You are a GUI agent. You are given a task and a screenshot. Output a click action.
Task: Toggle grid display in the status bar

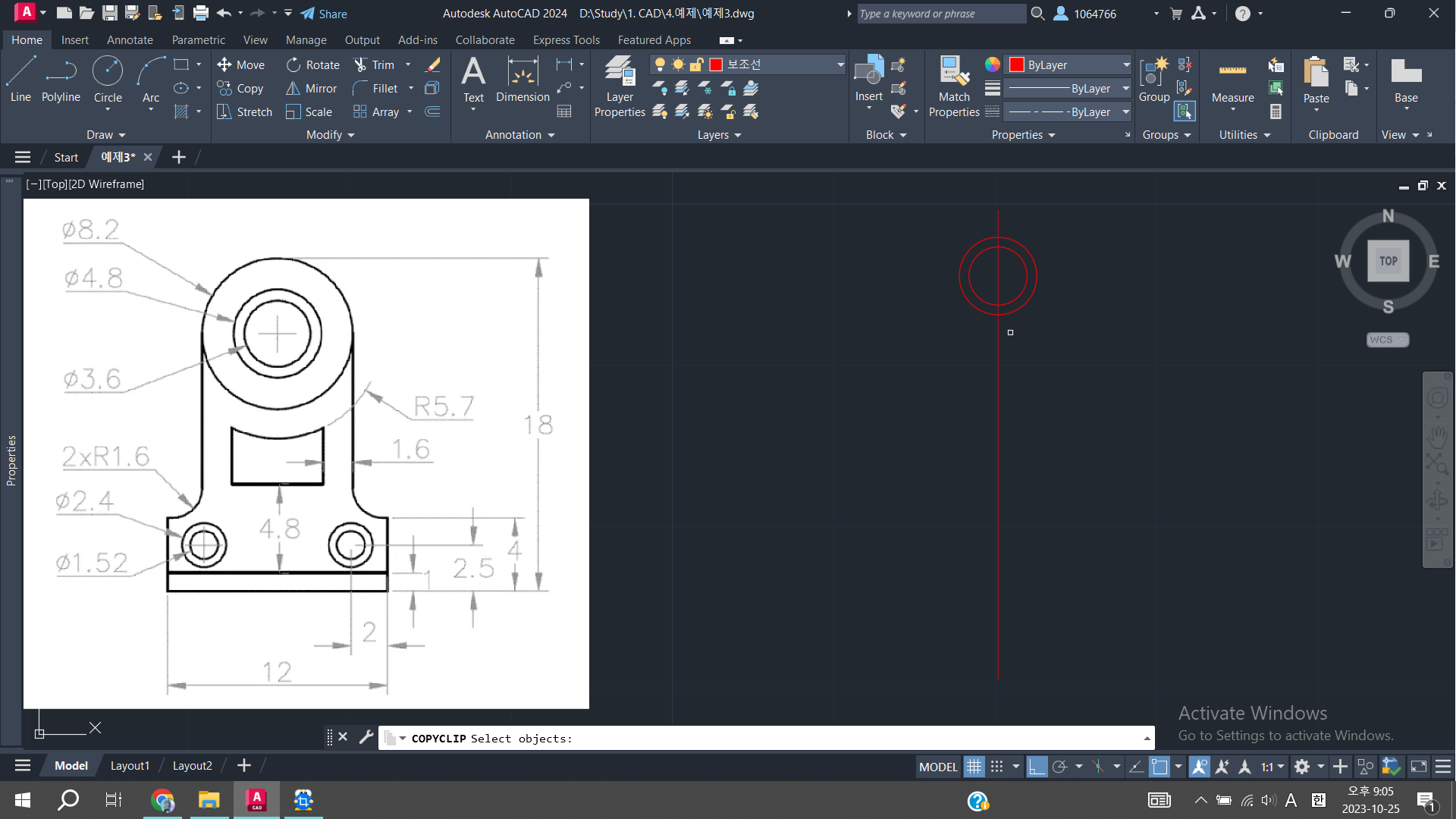974,767
